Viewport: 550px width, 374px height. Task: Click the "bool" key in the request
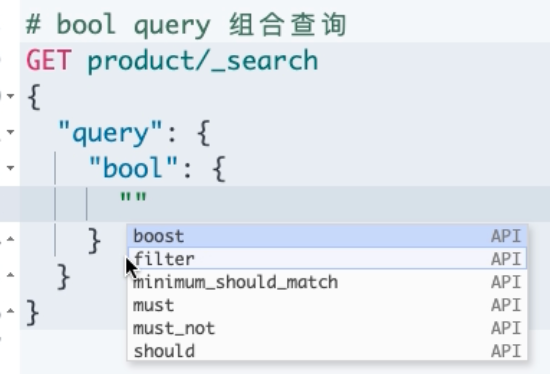[133, 168]
